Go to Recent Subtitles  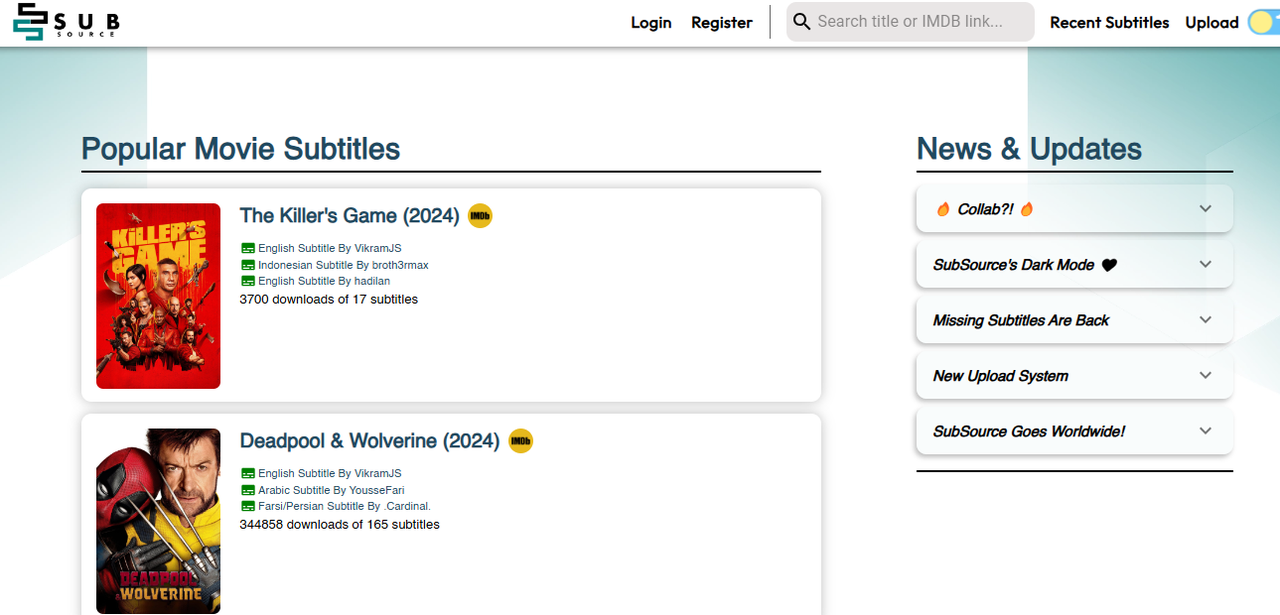coord(1109,22)
